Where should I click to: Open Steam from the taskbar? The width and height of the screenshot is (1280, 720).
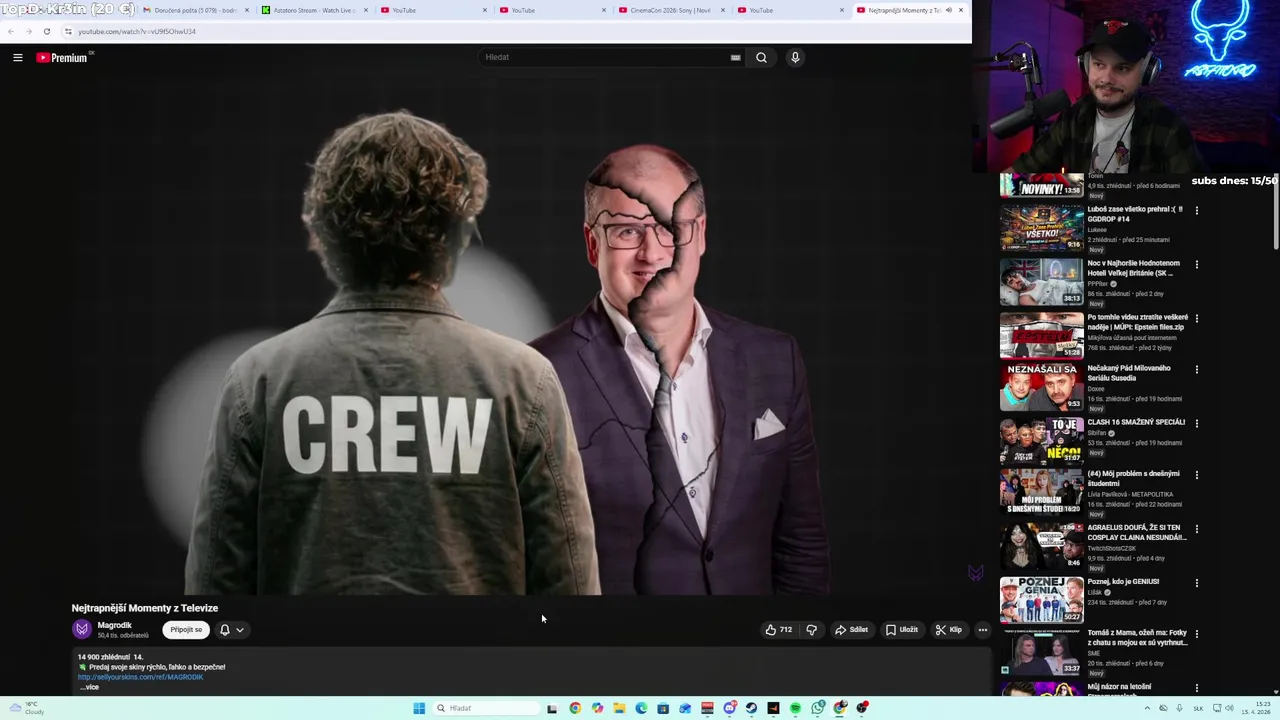751,708
